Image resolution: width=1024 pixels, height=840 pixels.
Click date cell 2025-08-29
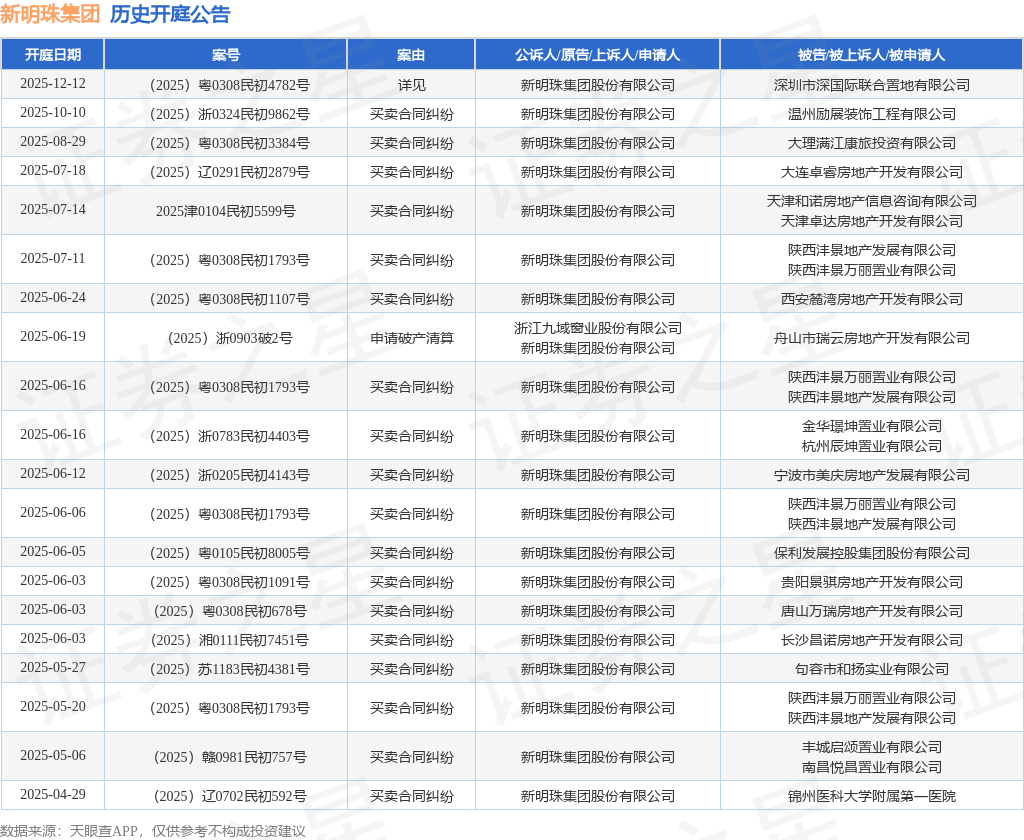[53, 141]
